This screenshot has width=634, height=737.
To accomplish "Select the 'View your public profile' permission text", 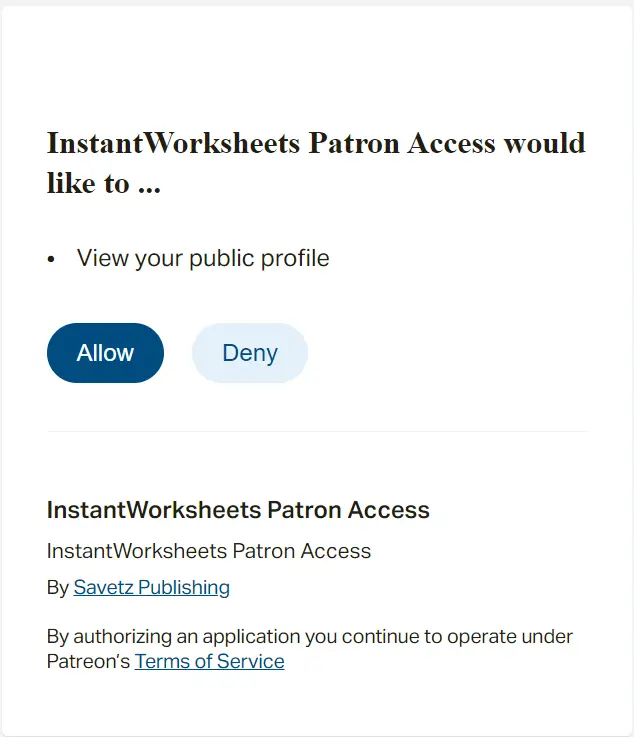I will pyautogui.click(x=203, y=258).
